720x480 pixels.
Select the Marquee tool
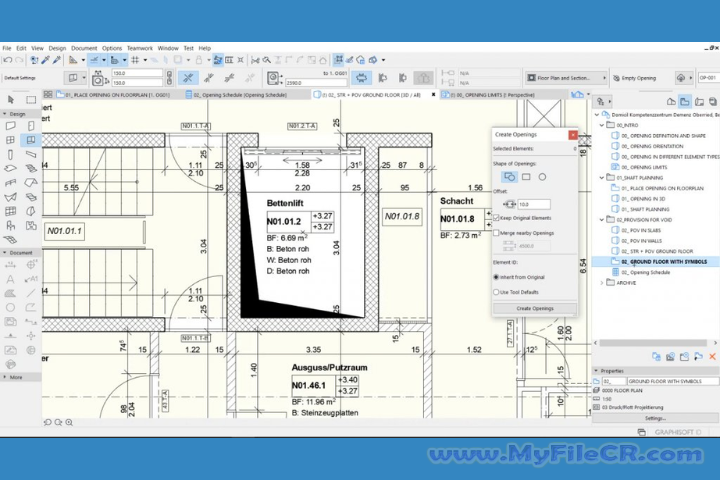[x=31, y=99]
